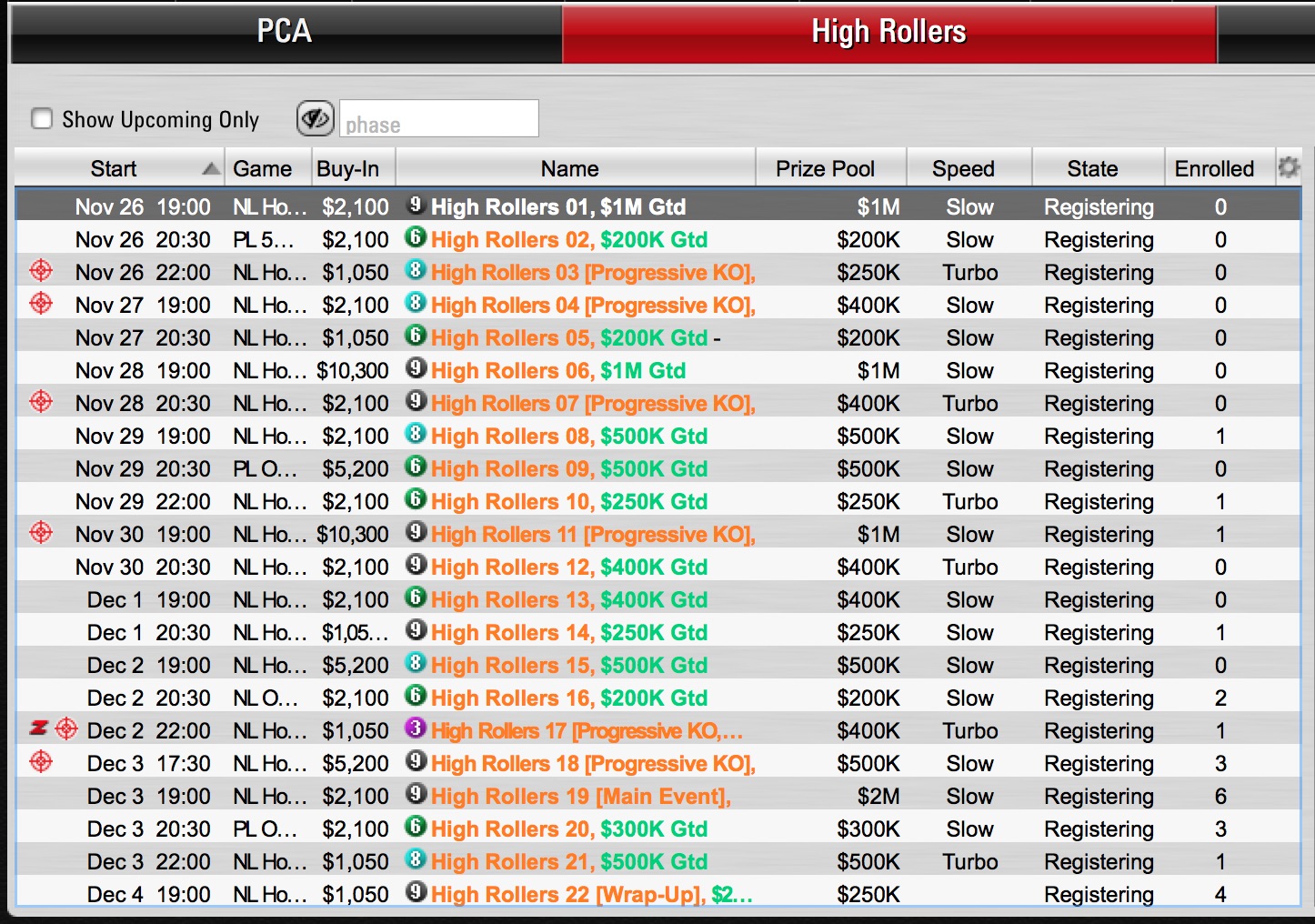
Task: Click 8-max seat icon for High Rollers 21
Action: (416, 860)
